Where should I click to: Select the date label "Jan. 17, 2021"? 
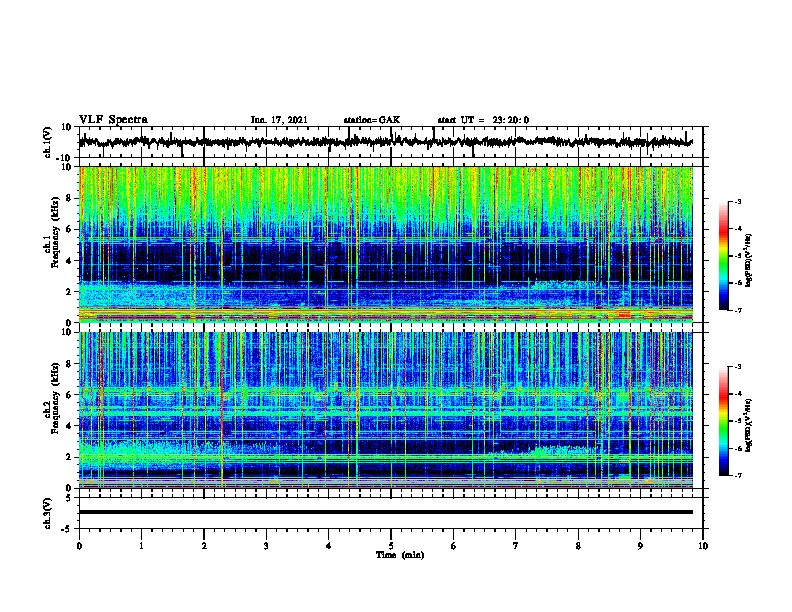point(279,120)
